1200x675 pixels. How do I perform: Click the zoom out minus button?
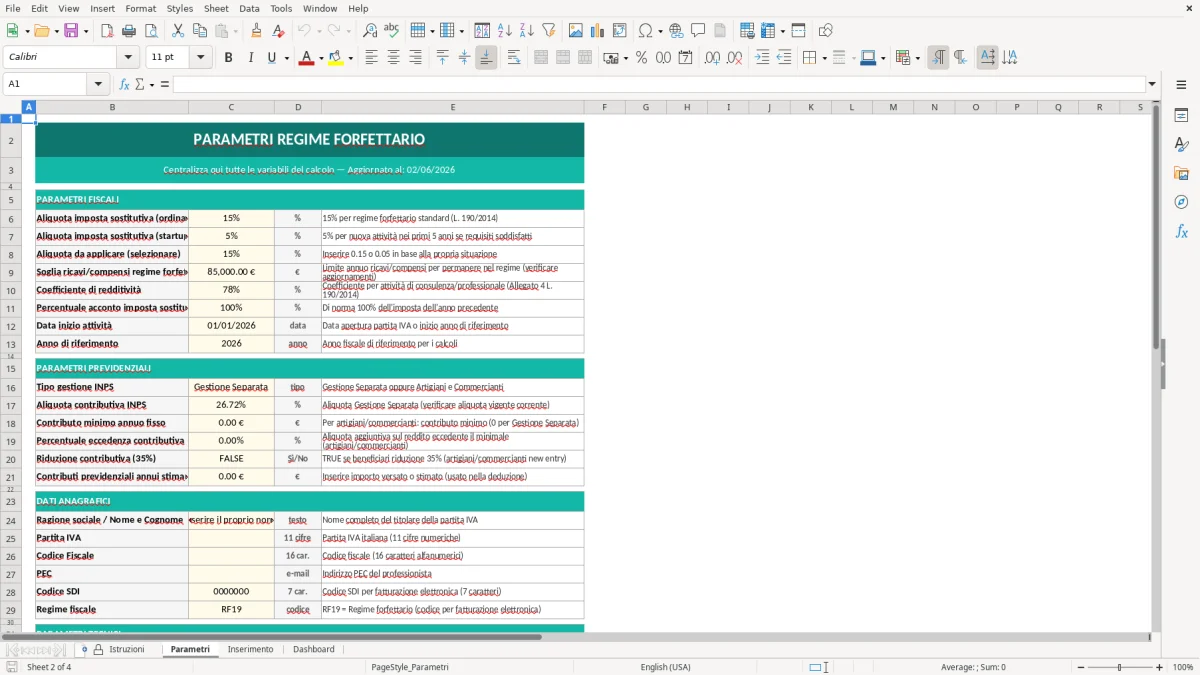(x=1079, y=667)
